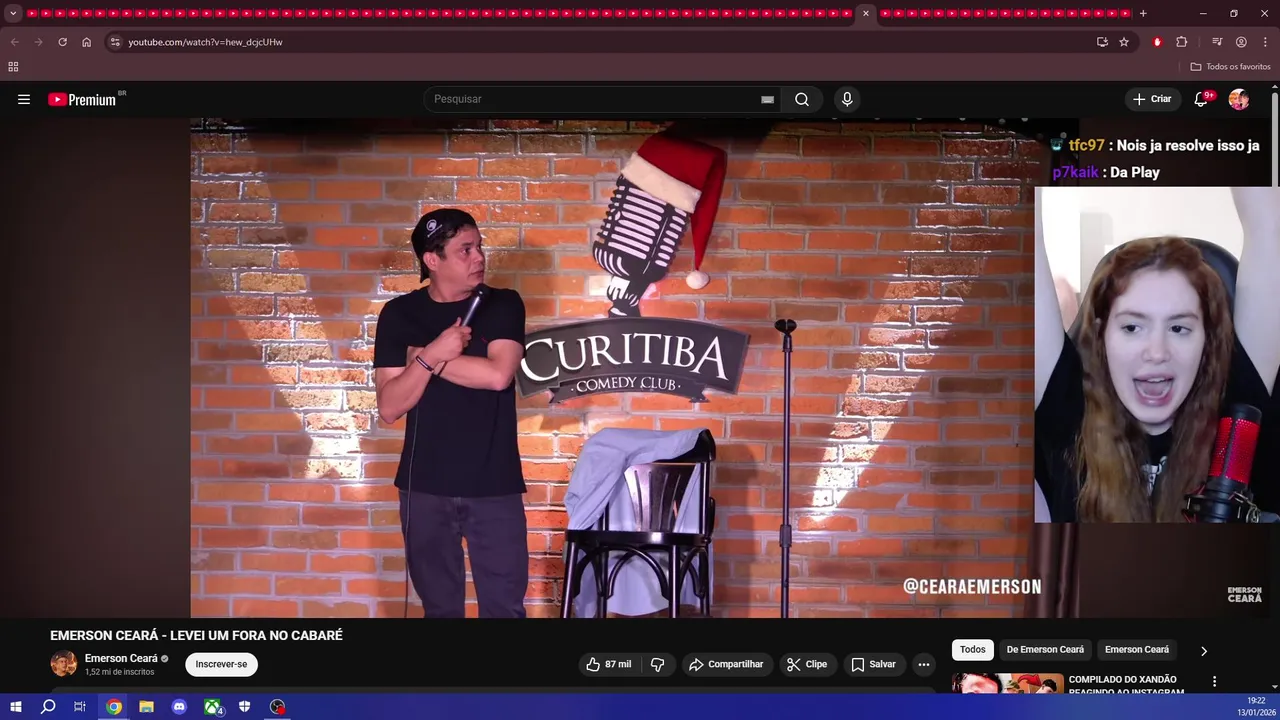Subscribe via Inscrever-se button
The width and height of the screenshot is (1280, 720).
[221, 664]
